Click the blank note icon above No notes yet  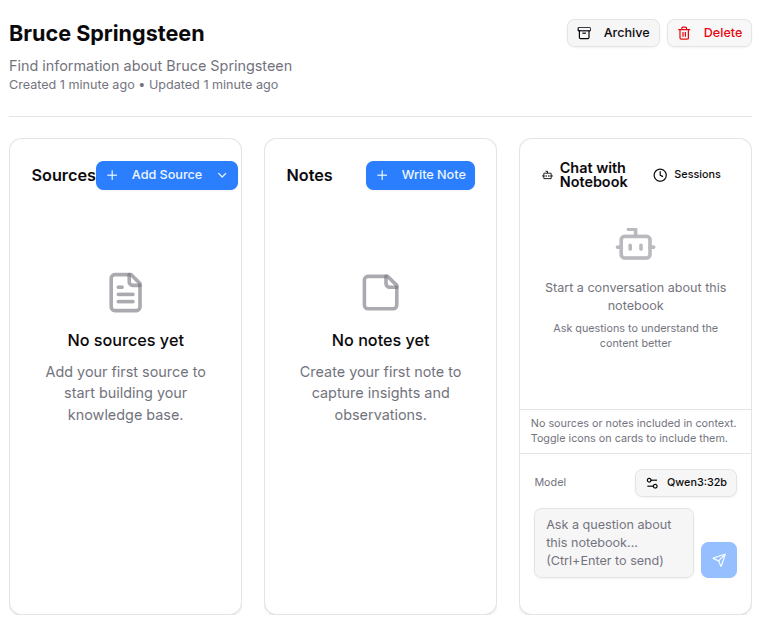(380, 292)
